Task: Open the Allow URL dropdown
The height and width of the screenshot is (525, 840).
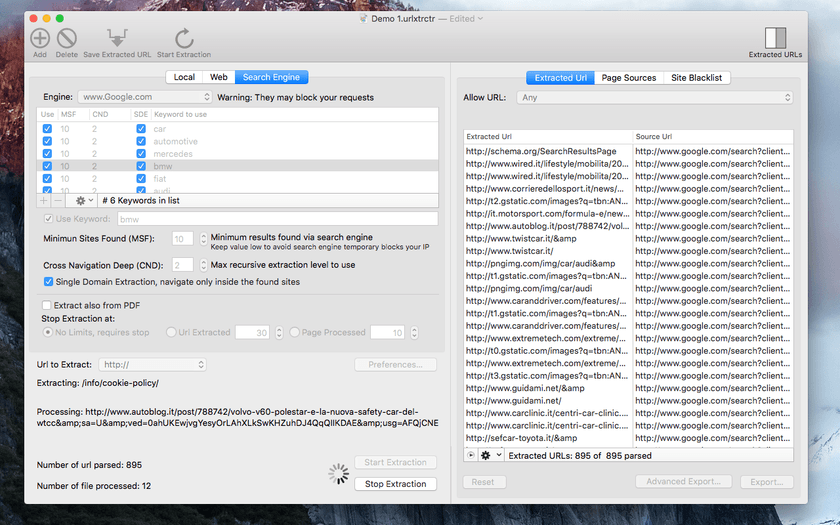Action: (x=655, y=98)
